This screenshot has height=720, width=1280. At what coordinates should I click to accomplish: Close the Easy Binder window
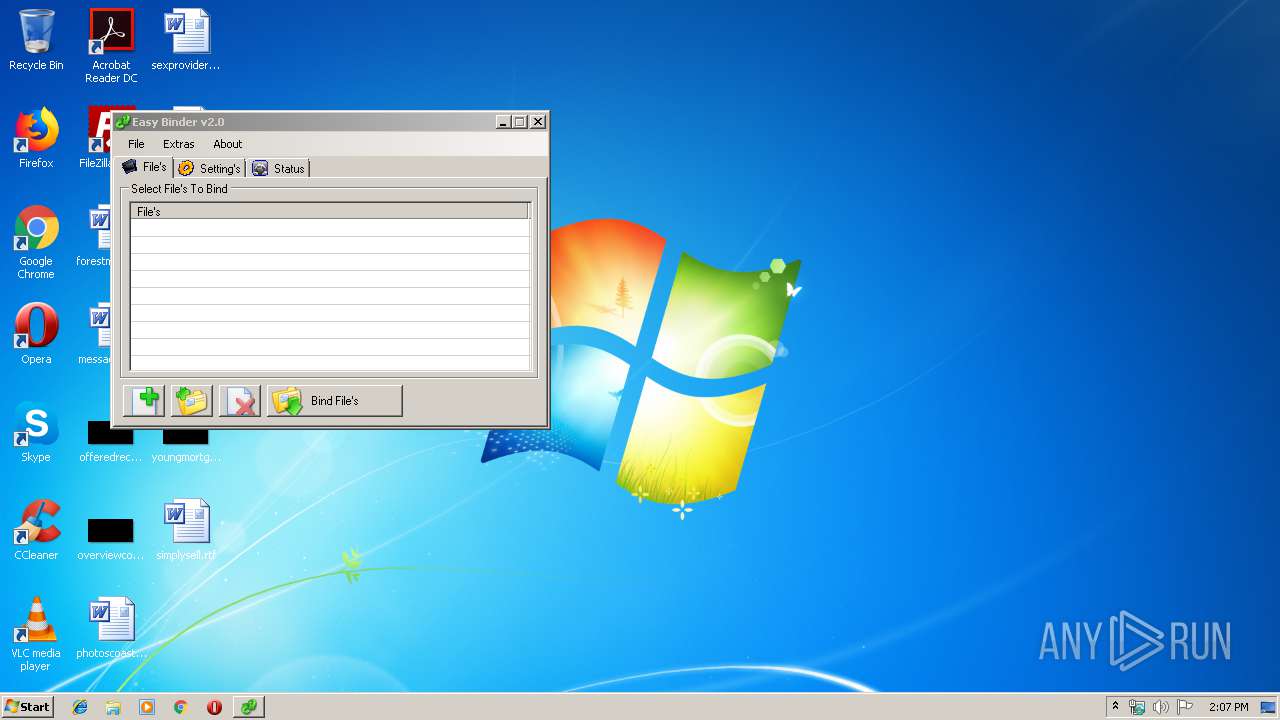coord(538,122)
